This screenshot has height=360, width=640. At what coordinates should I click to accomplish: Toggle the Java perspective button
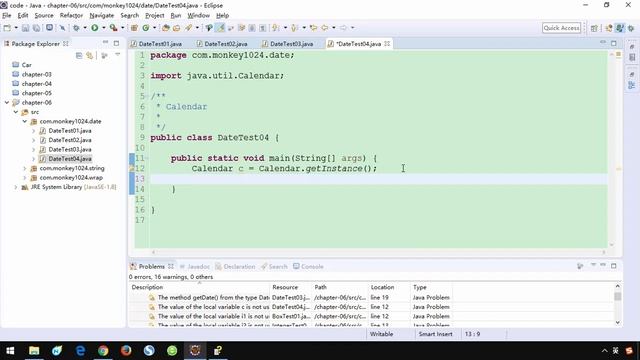620,28
